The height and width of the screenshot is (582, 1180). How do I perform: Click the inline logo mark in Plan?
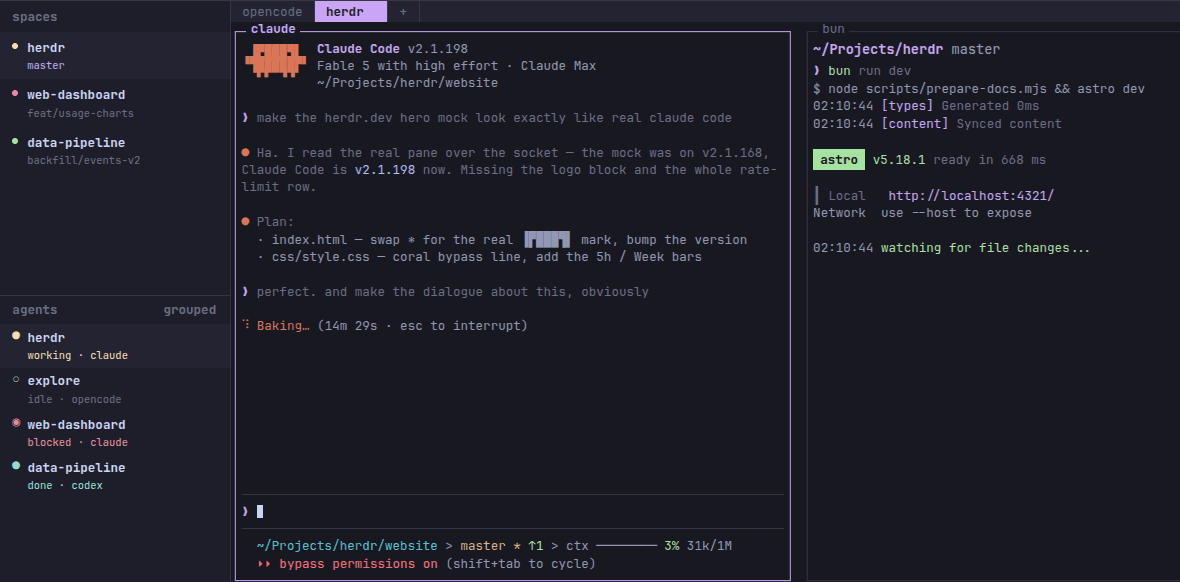point(547,240)
